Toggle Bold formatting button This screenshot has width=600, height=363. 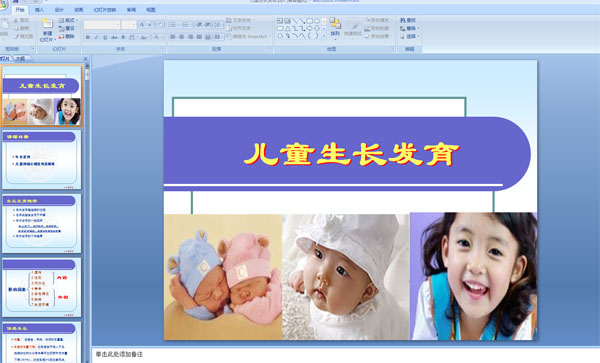click(x=88, y=37)
